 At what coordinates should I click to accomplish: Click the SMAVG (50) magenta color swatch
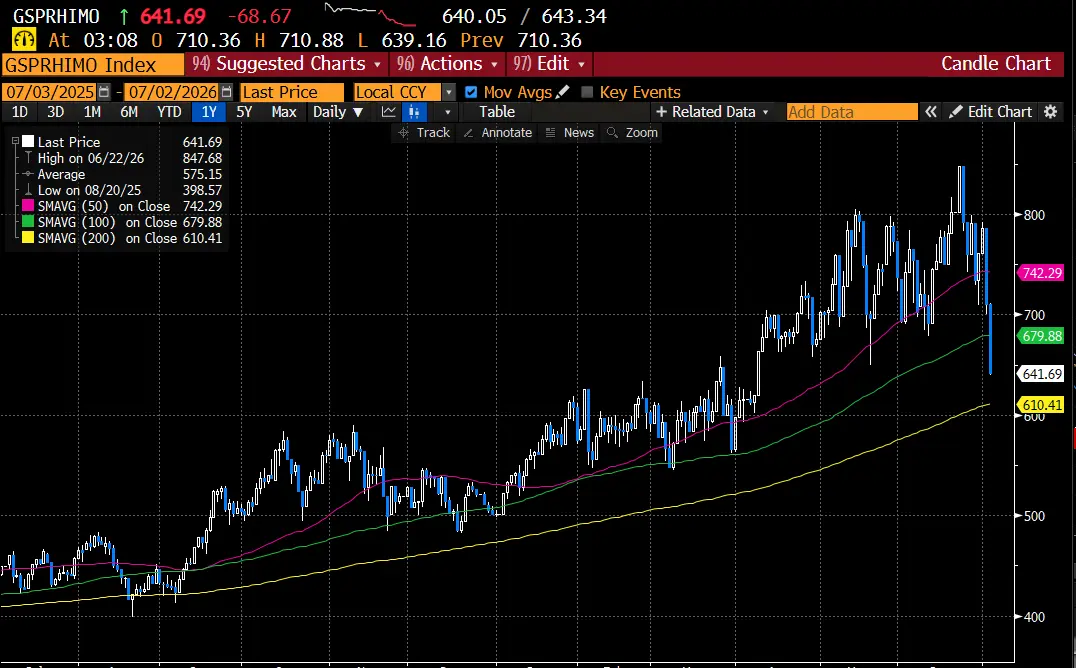(28, 206)
